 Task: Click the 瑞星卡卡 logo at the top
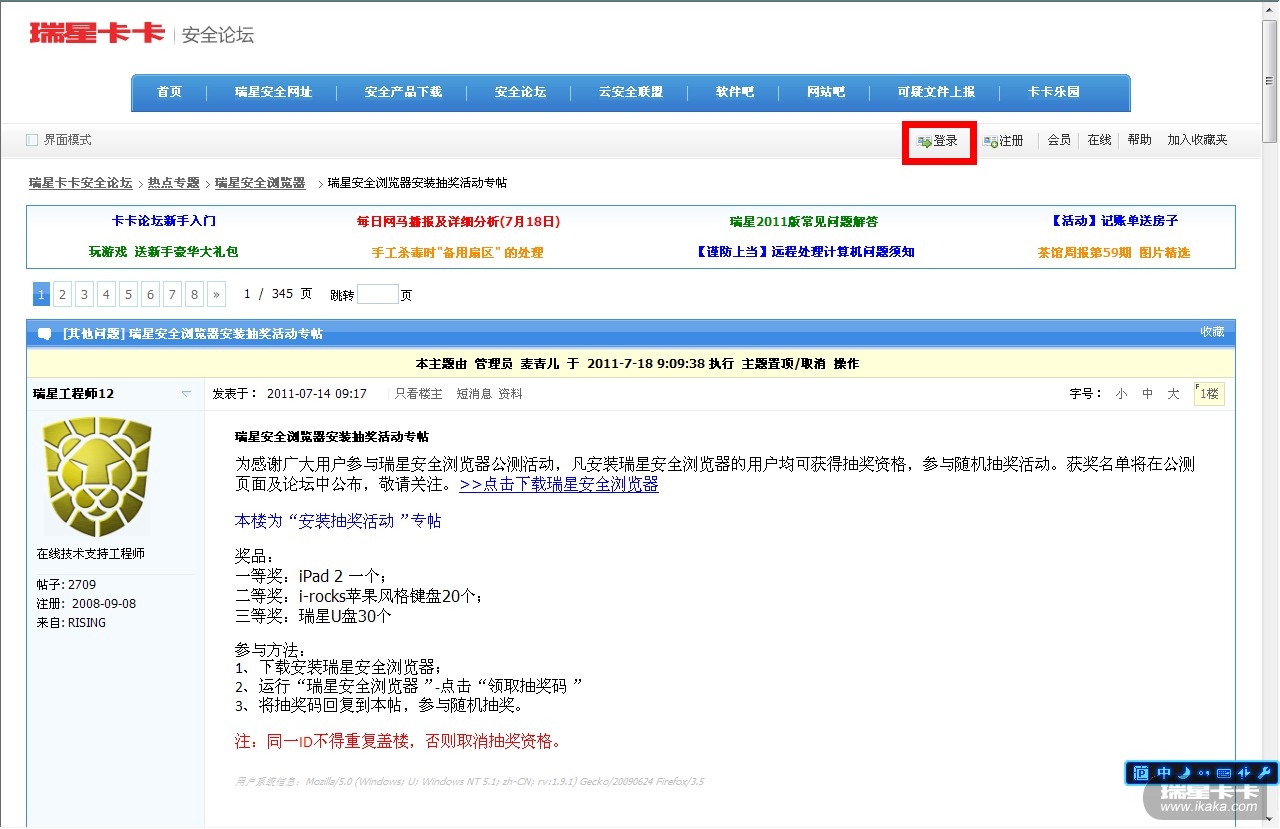[97, 33]
